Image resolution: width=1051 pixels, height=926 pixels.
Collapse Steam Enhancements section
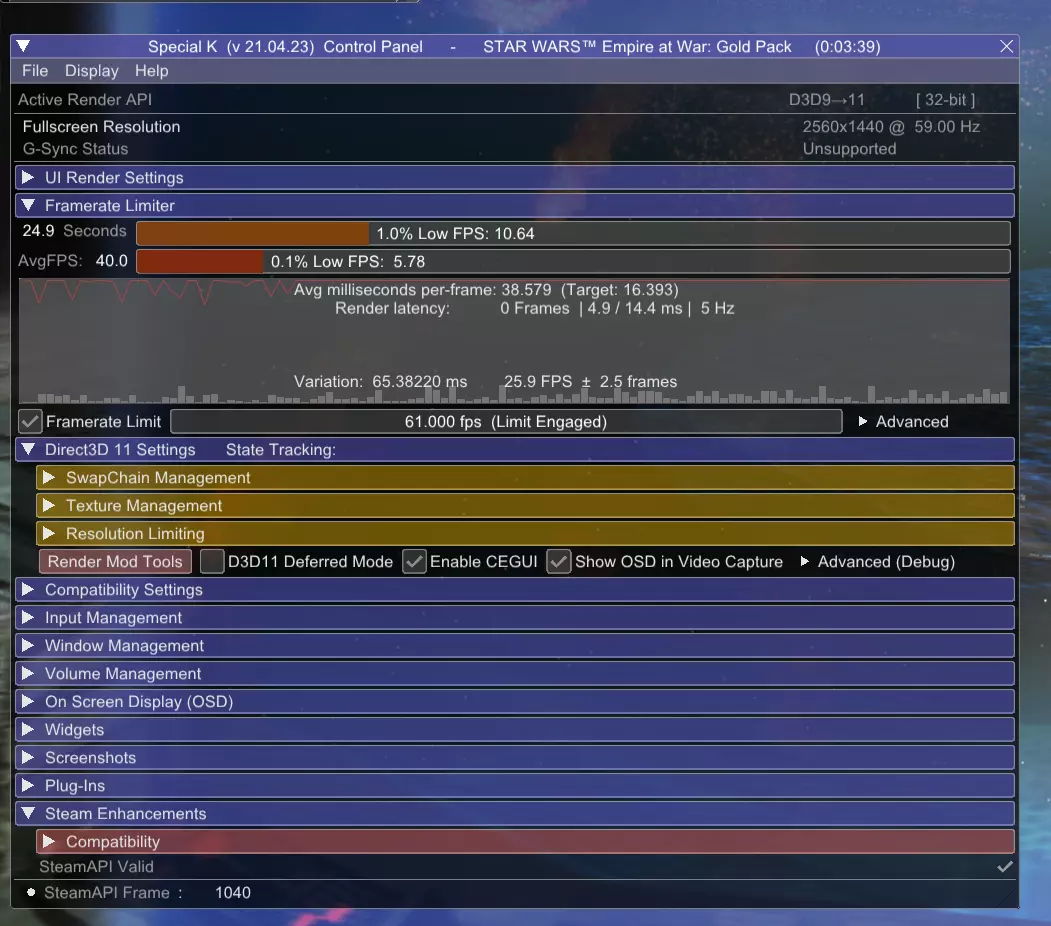click(515, 813)
